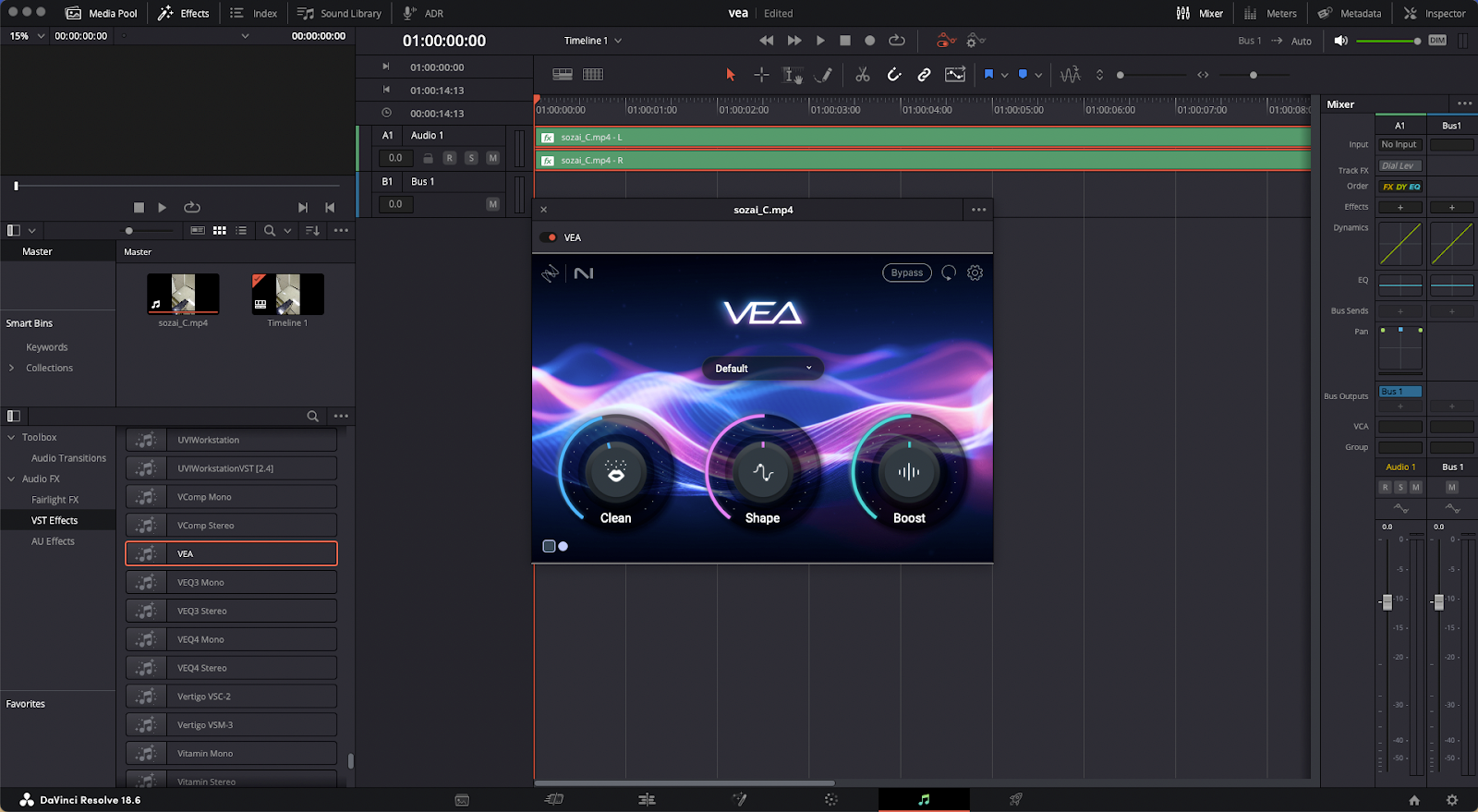Switch media pool to thumbnail grid view
This screenshot has height=812, width=1478.
click(x=220, y=230)
